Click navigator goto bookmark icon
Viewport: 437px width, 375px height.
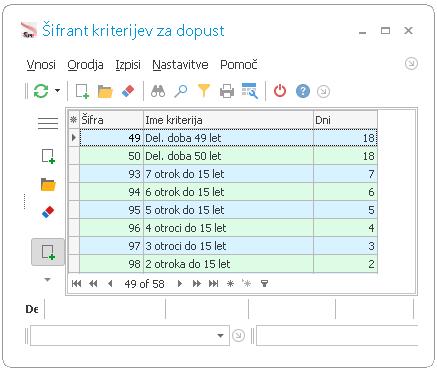click(x=247, y=284)
